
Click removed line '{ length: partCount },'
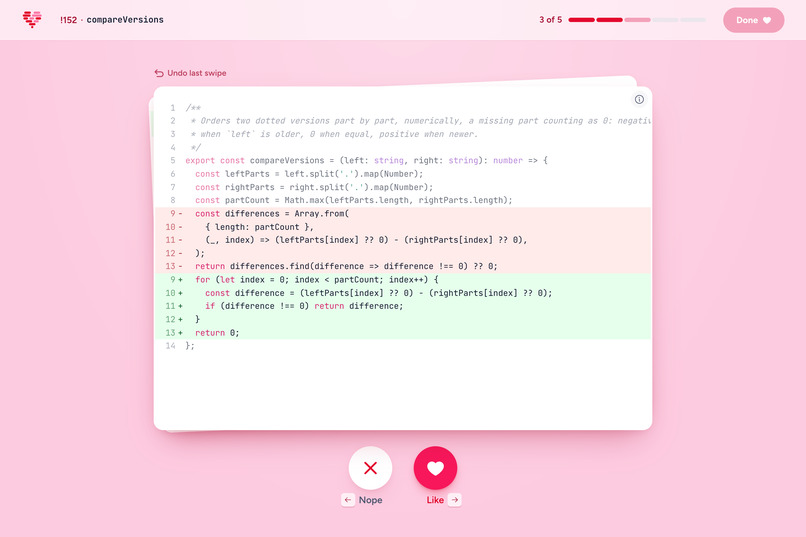403,227
